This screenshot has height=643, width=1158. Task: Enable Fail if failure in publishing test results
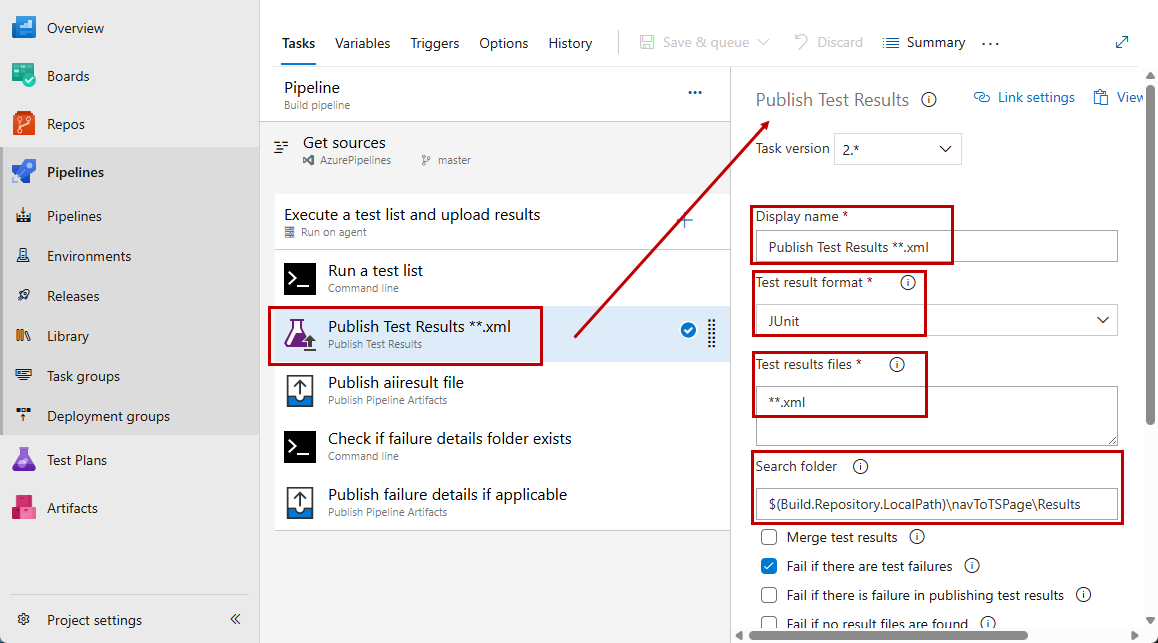(769, 594)
